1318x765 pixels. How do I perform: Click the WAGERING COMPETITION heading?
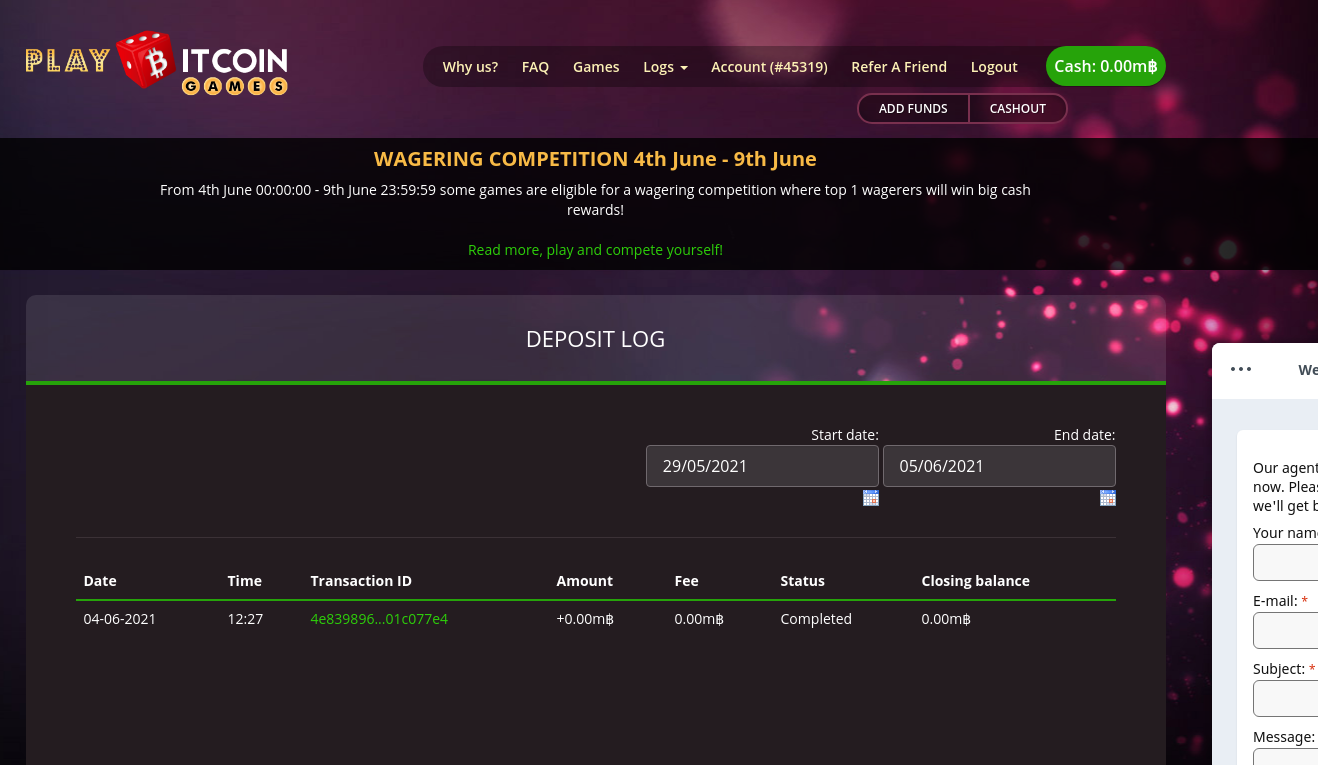[595, 159]
